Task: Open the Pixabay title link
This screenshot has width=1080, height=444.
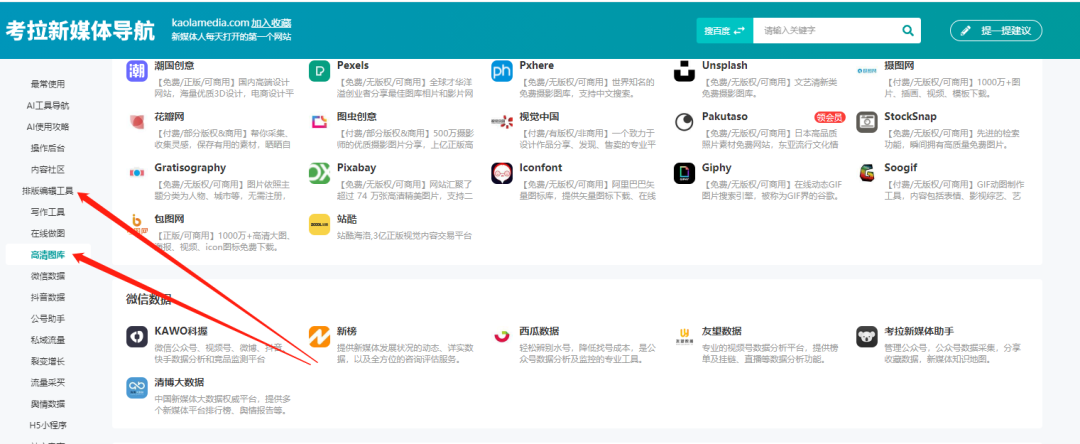Action: click(355, 167)
